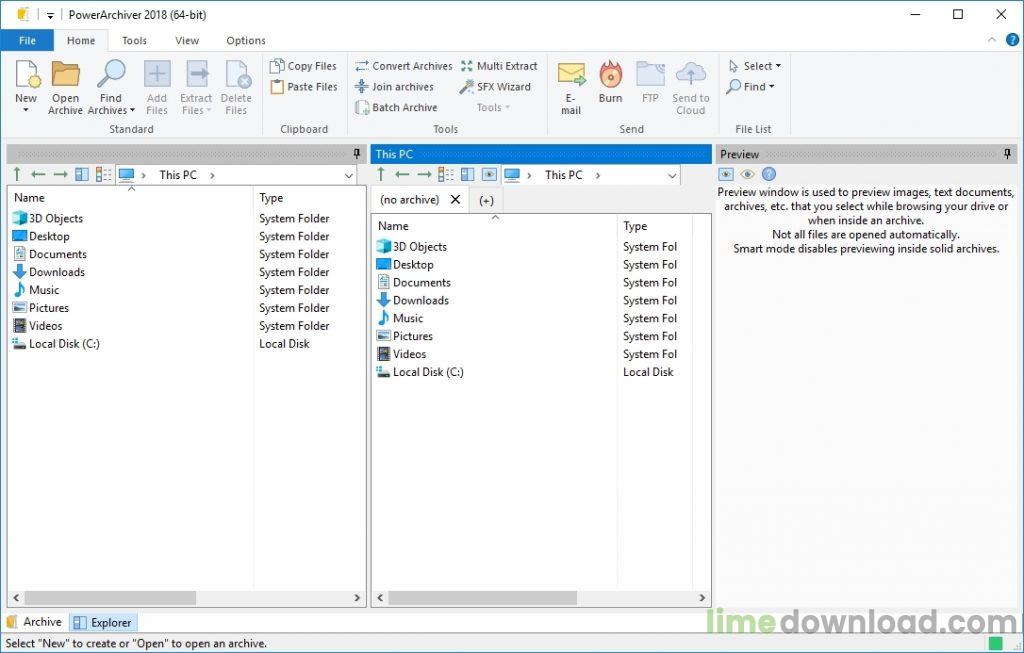
Task: Open a new archive tab with the plus tab
Action: [x=487, y=200]
